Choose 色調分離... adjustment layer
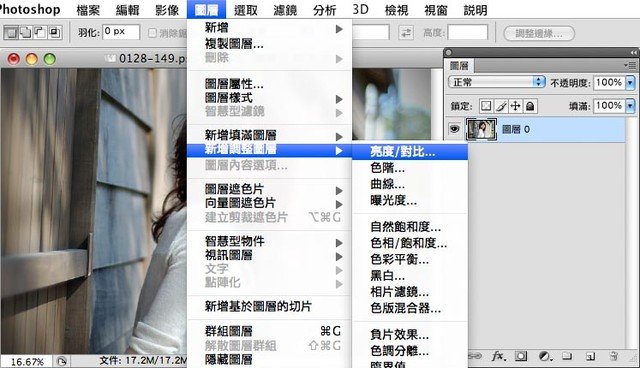The height and width of the screenshot is (368, 640). pos(410,351)
